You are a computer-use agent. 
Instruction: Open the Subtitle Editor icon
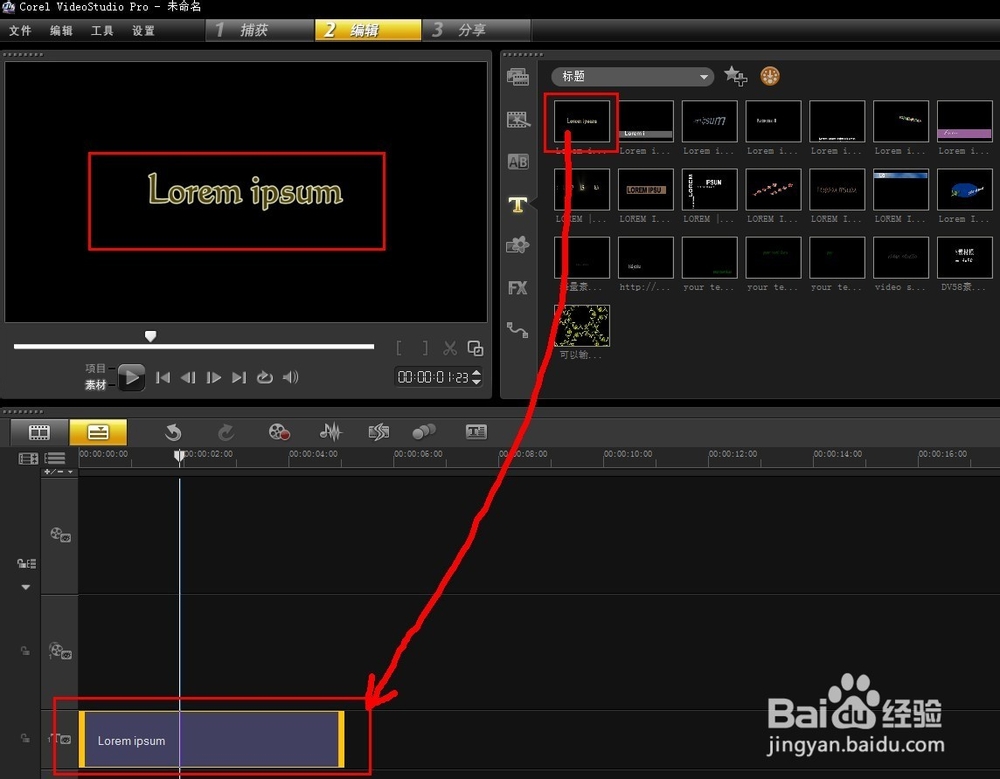[x=476, y=432]
